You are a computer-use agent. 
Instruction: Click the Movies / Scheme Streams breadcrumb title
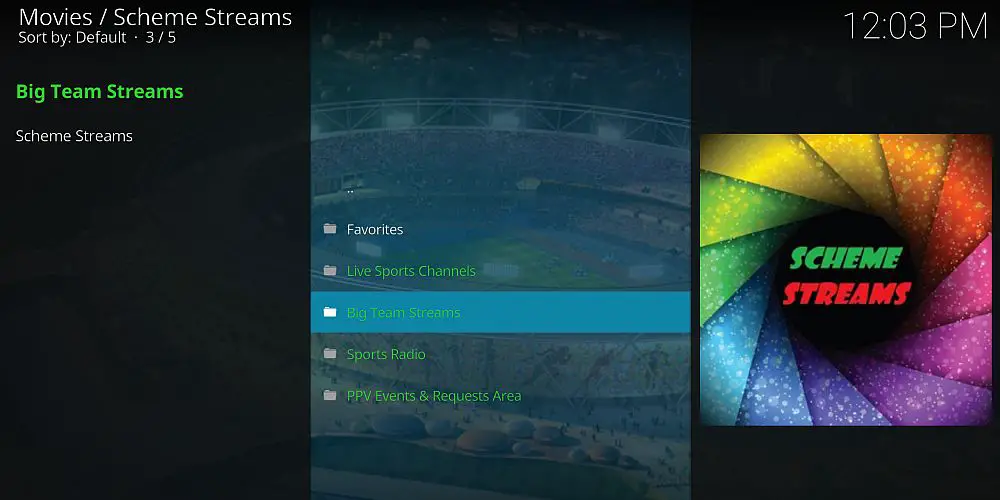156,17
